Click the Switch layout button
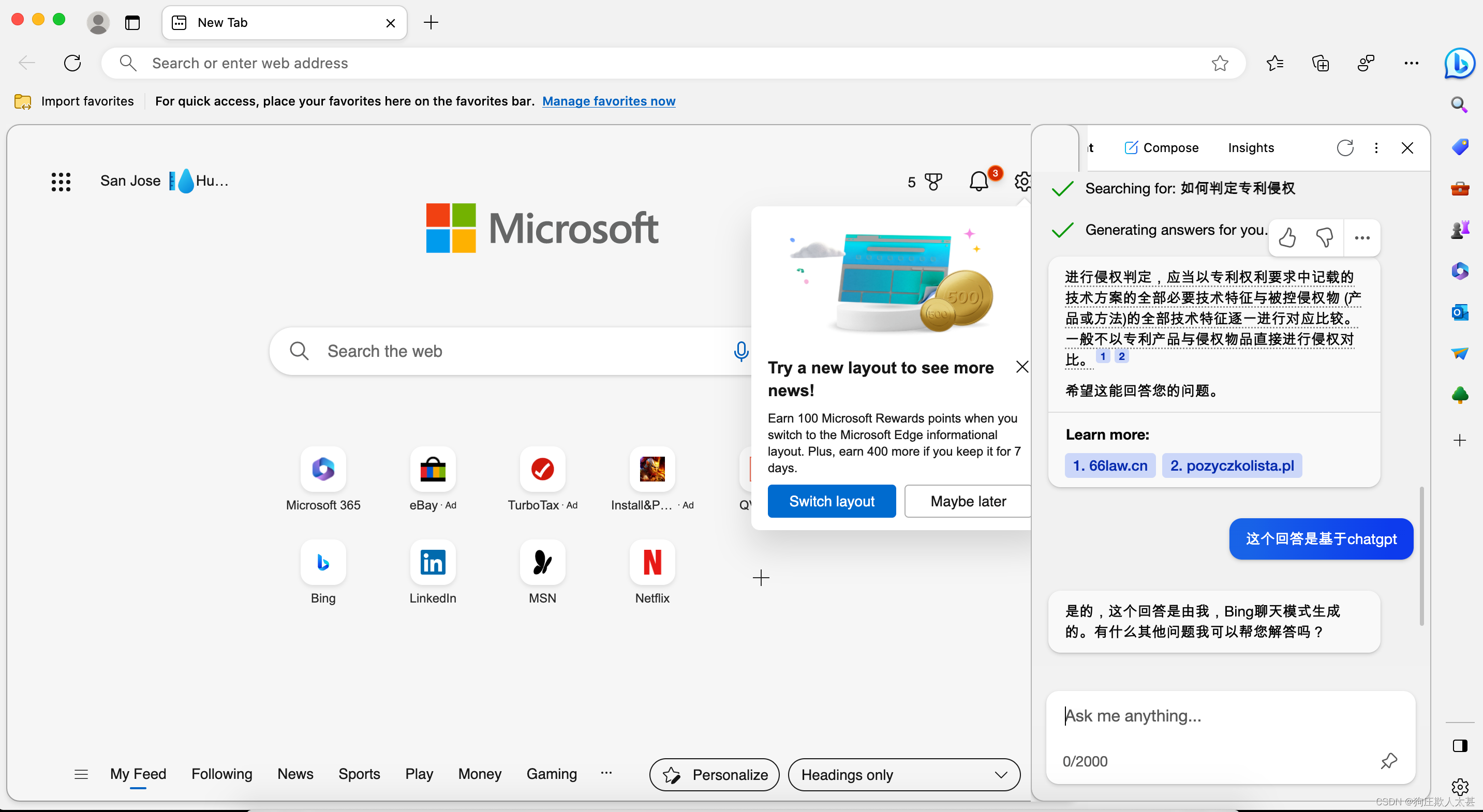Image resolution: width=1483 pixels, height=812 pixels. point(832,501)
